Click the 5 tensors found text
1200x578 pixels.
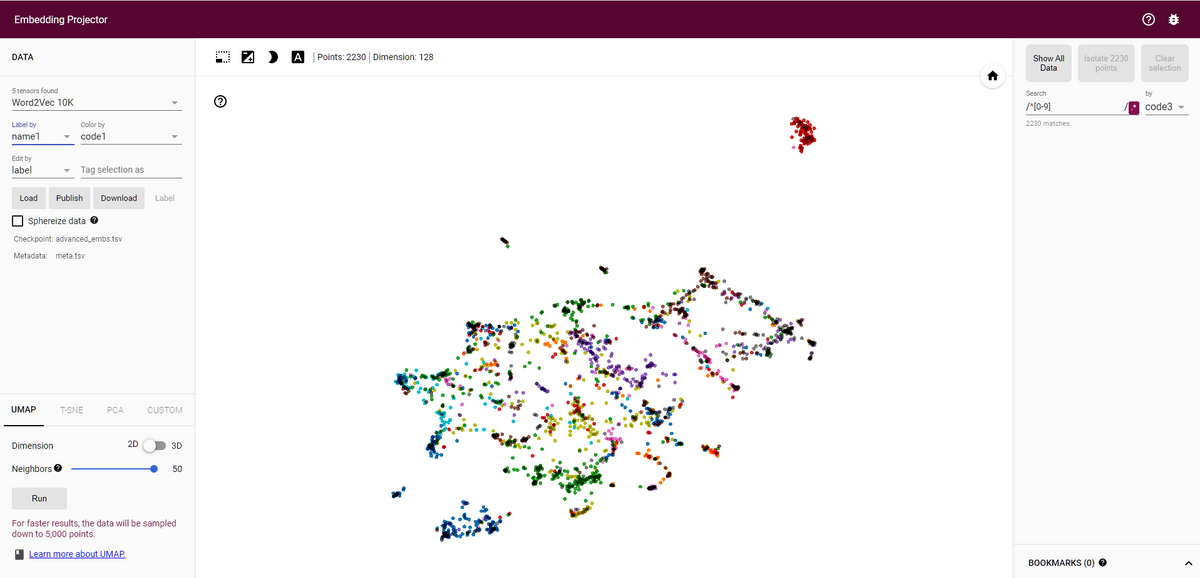coord(35,91)
